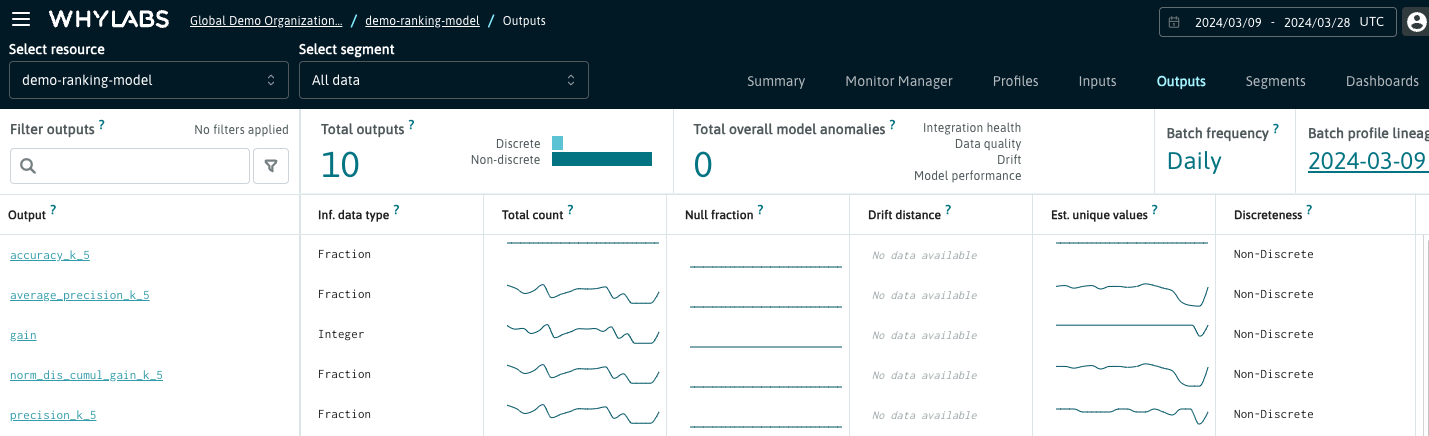Open help icon for Drift distance column

point(948,211)
